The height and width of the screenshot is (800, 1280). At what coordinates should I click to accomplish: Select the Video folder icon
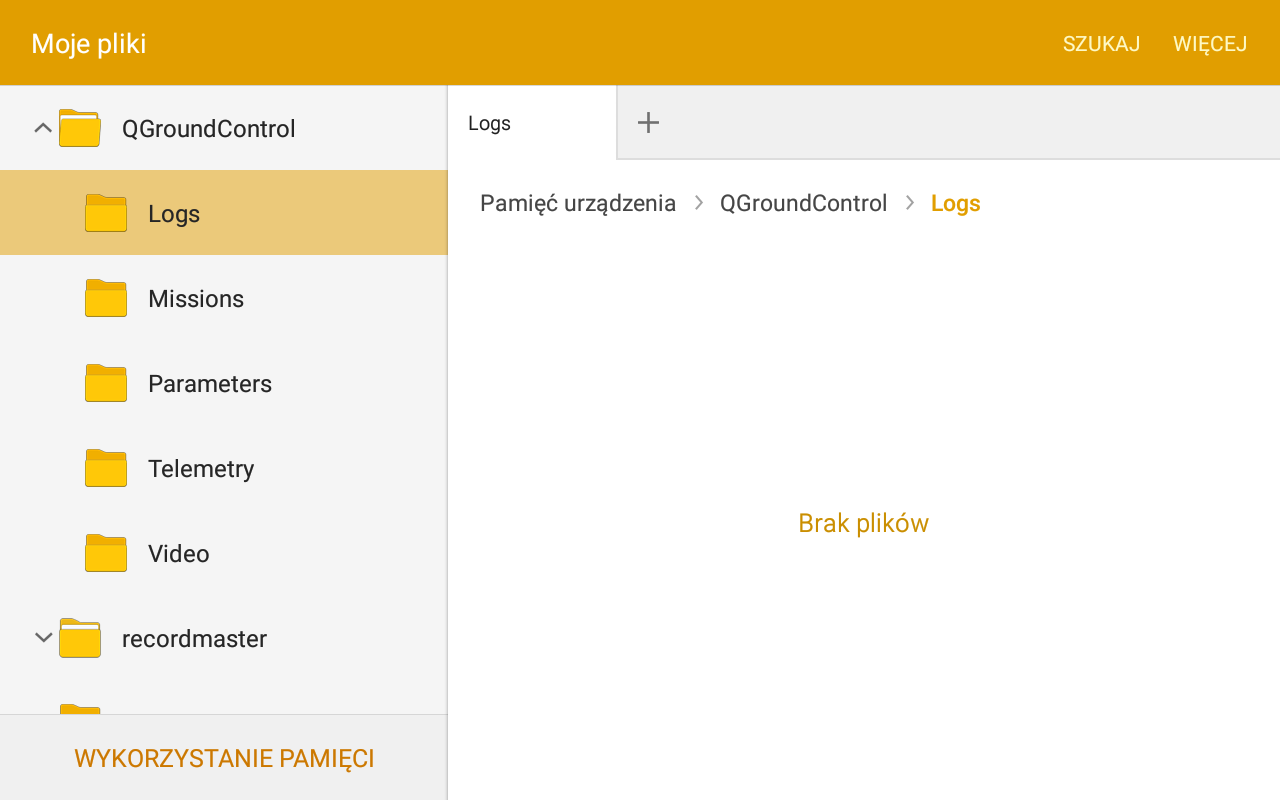point(105,553)
